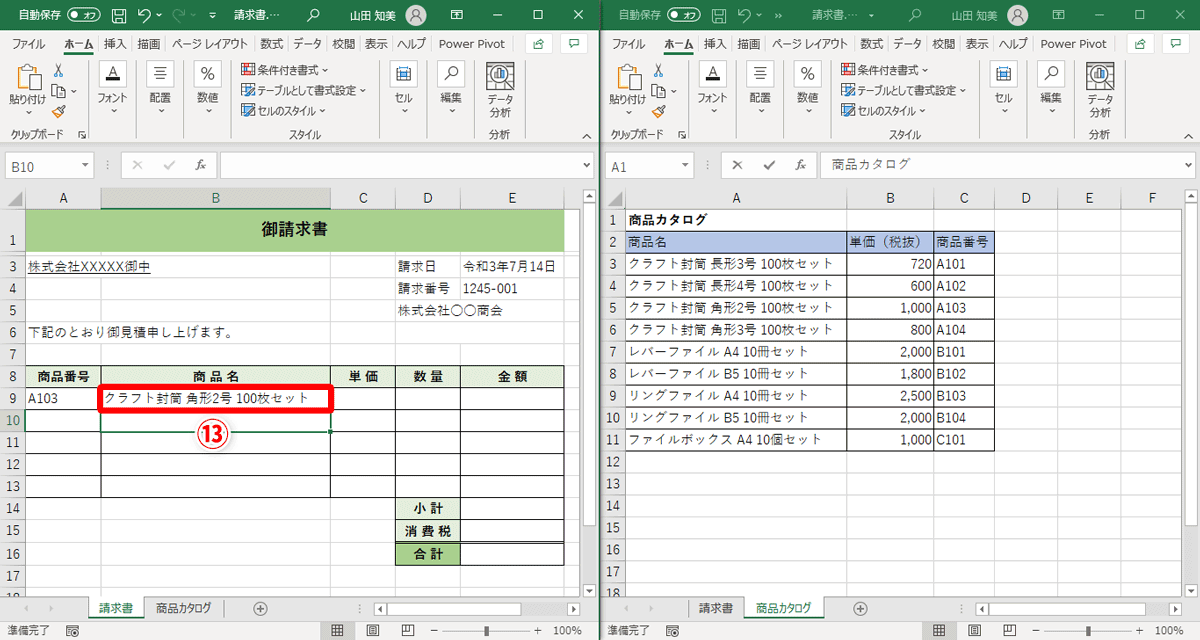This screenshot has height=640, width=1200.
Task: Click Insert Function fx in left window
Action: 200,166
